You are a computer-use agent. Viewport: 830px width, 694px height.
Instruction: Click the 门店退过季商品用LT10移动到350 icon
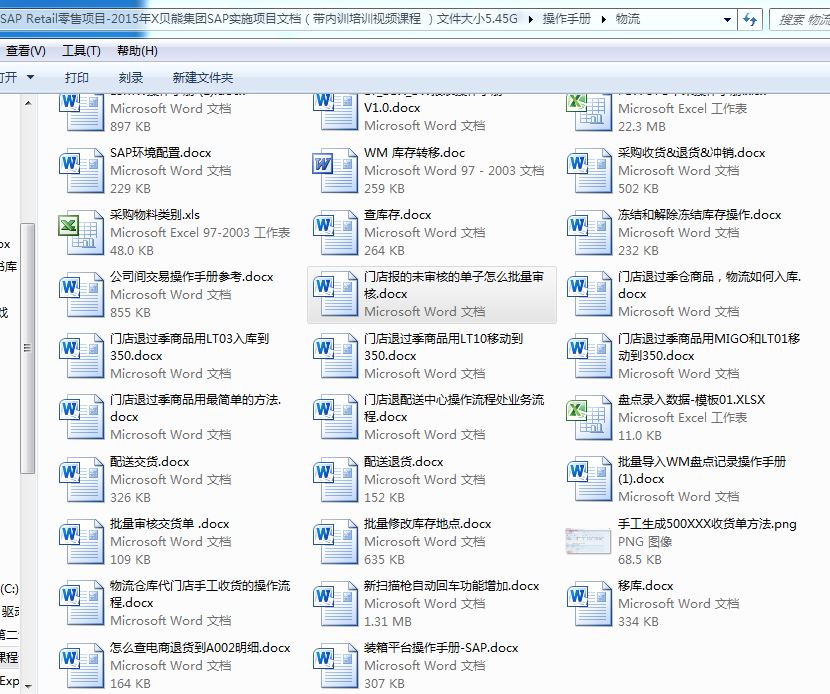(x=335, y=356)
